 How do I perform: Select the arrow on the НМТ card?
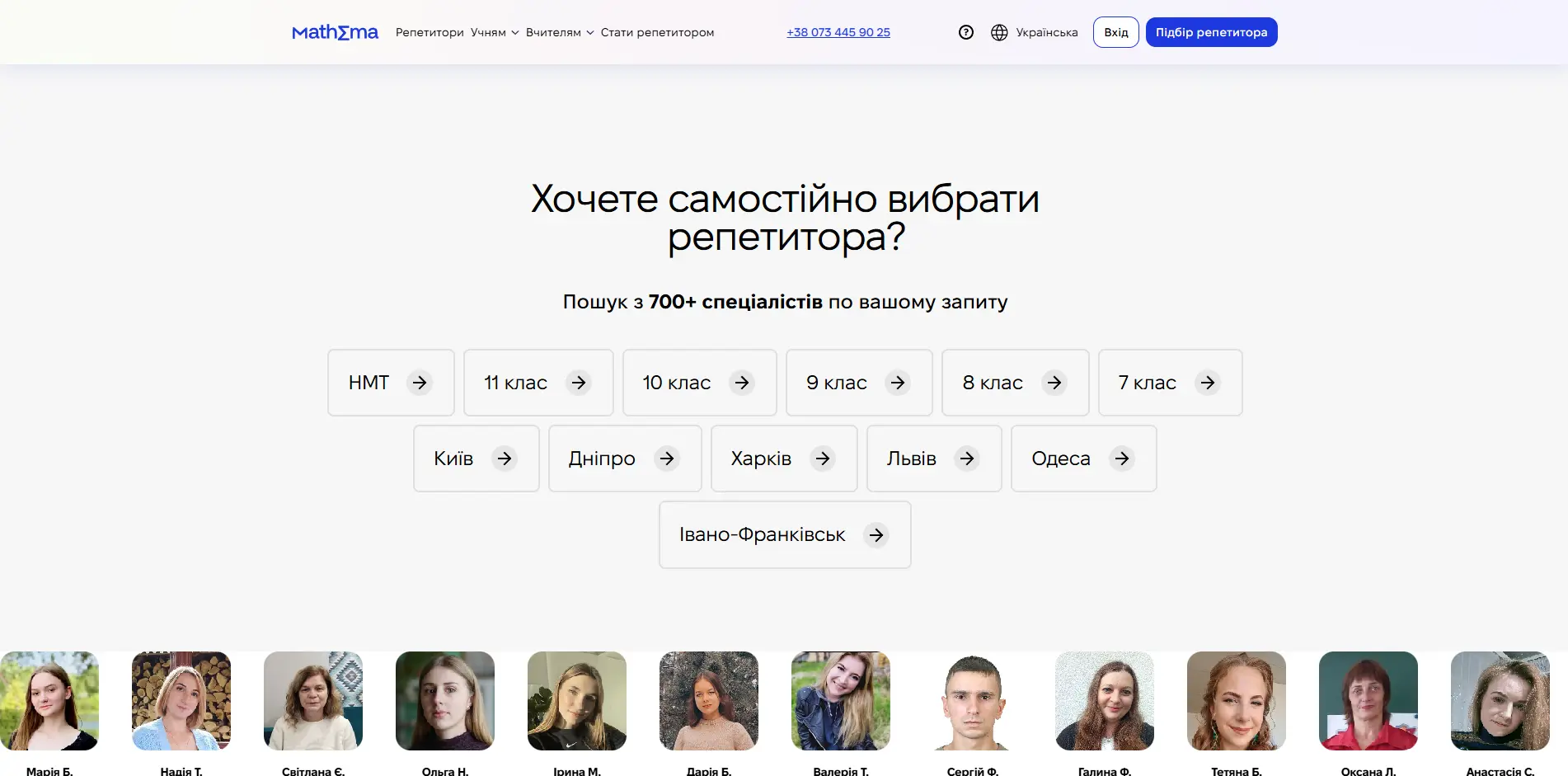pyautogui.click(x=420, y=383)
